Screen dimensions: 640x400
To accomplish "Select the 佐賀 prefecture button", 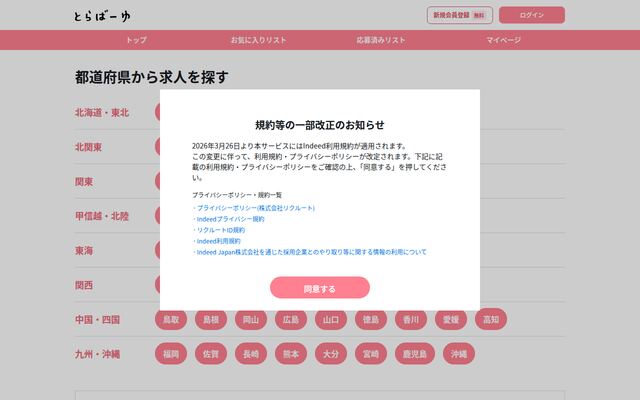I will coord(211,354).
